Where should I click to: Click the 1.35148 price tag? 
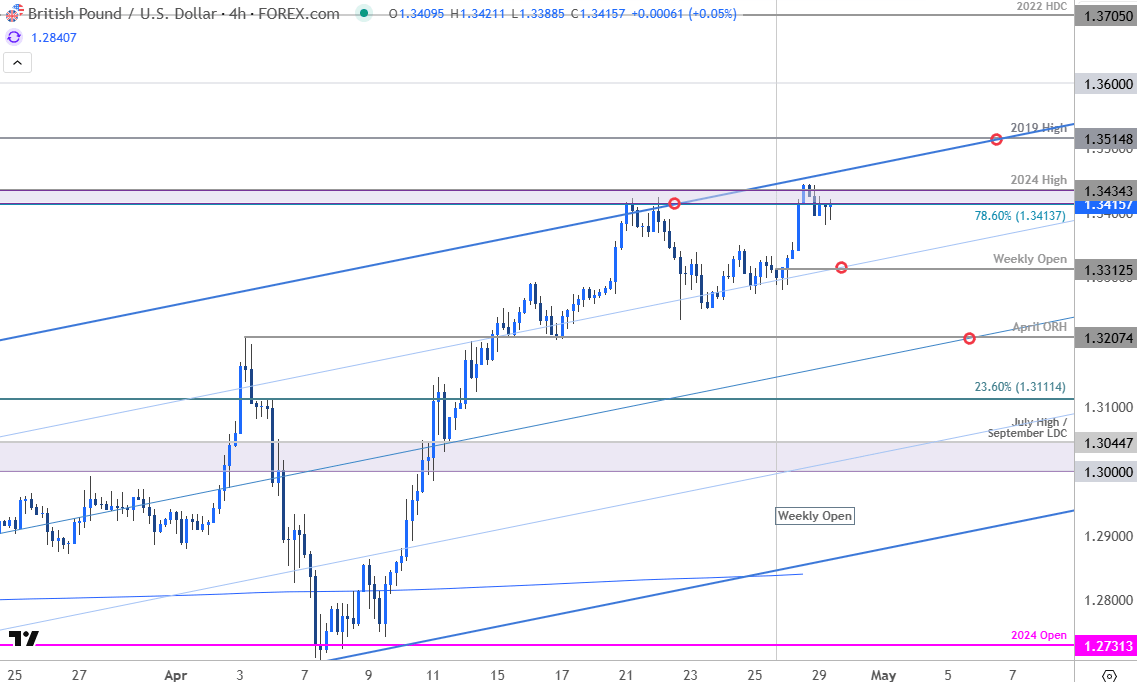pyautogui.click(x=1107, y=138)
